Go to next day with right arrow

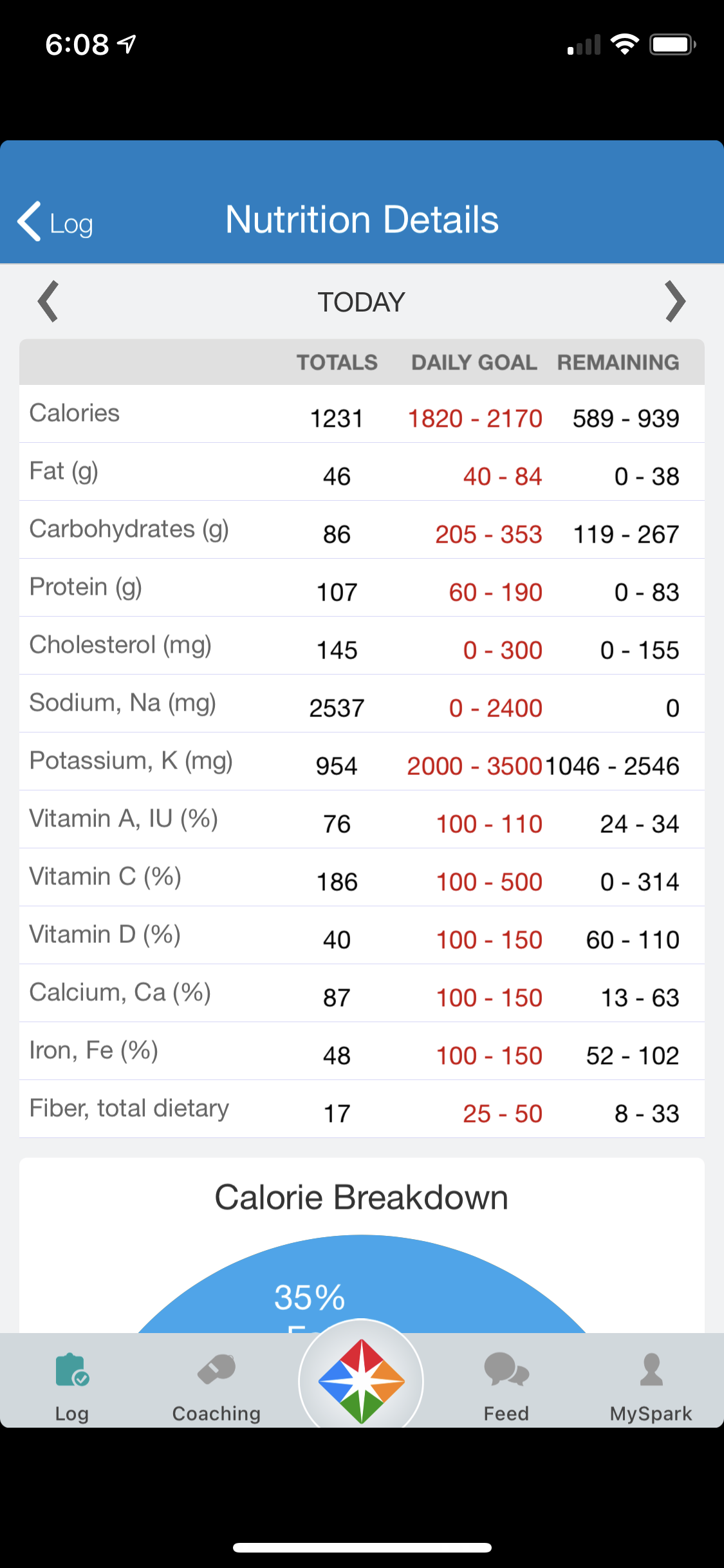[x=675, y=301]
